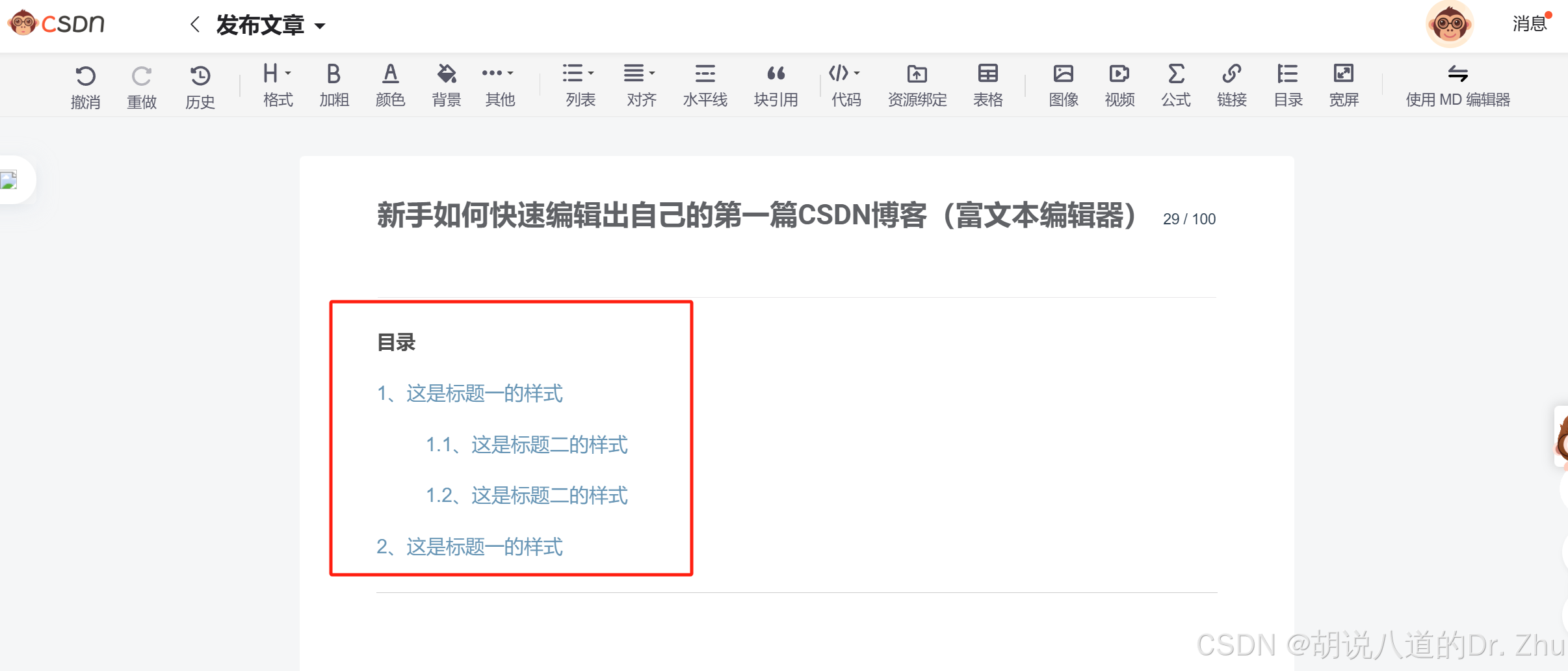1568x671 pixels.
Task: Click the article title input field
Action: click(757, 215)
